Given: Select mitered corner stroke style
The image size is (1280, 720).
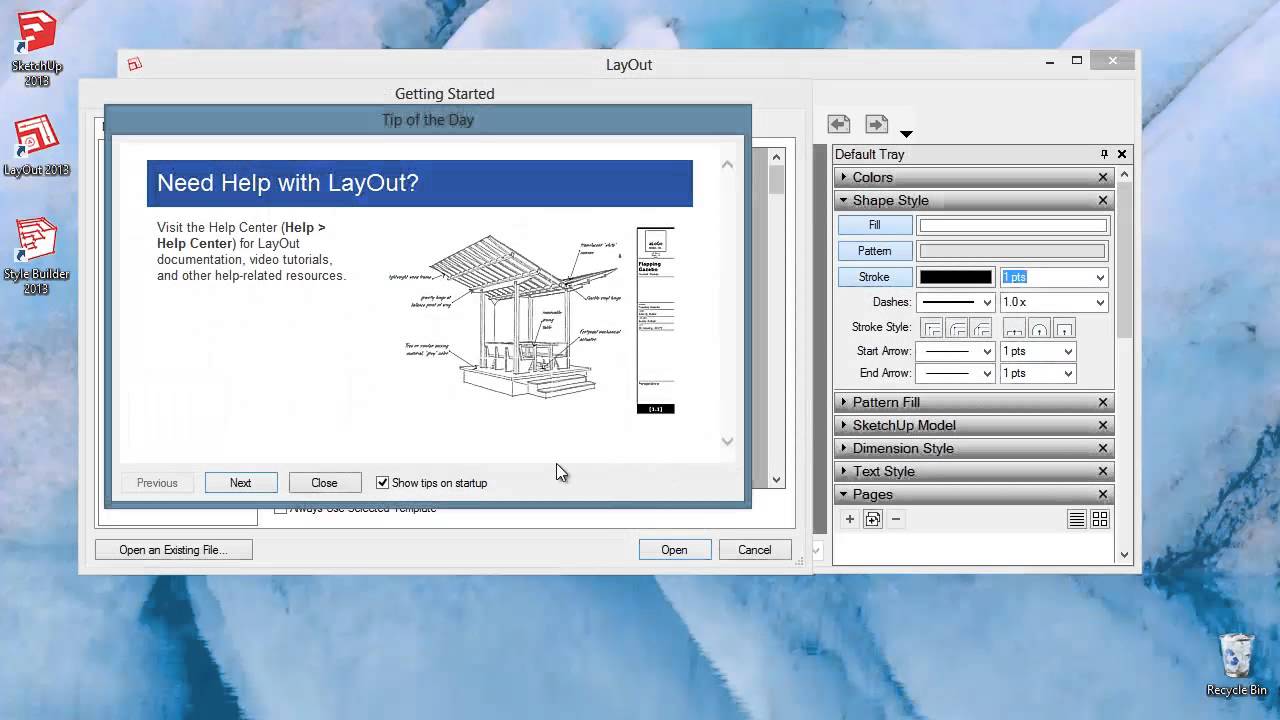Looking at the screenshot, I should 931,328.
